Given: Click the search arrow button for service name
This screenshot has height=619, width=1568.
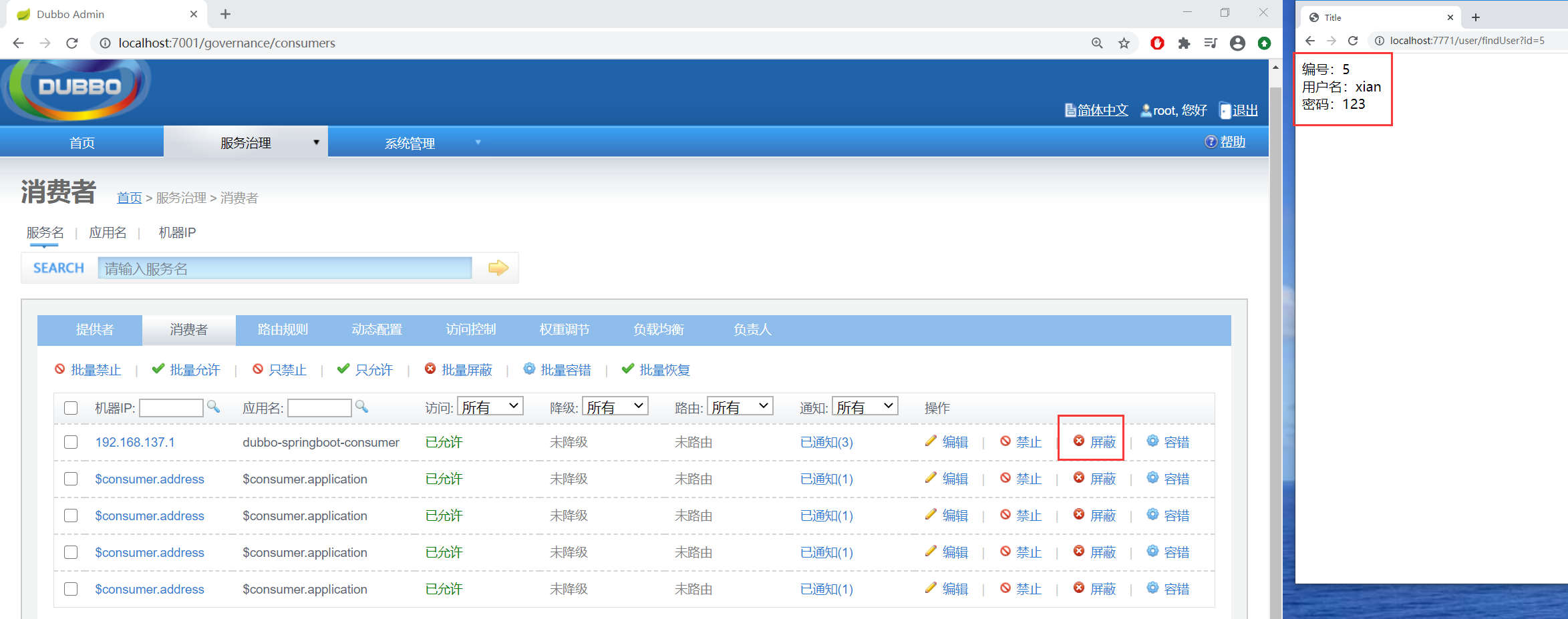Looking at the screenshot, I should (x=498, y=268).
